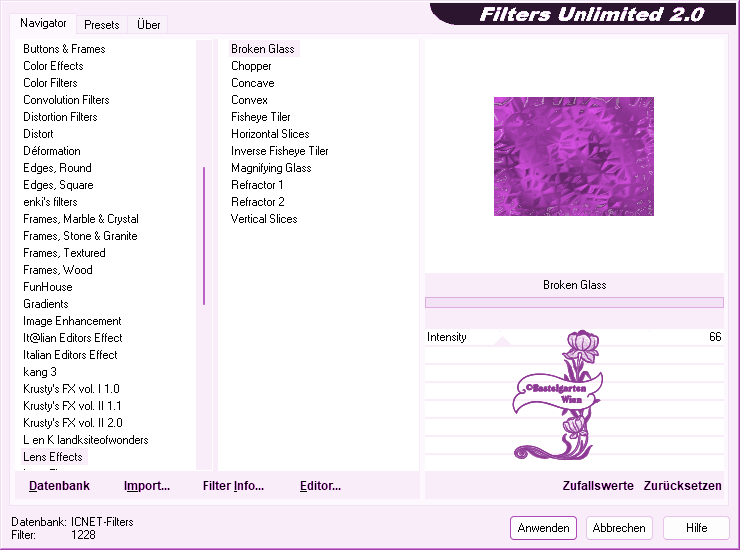Select Convolution Filters category
The image size is (740, 550).
pos(66,100)
